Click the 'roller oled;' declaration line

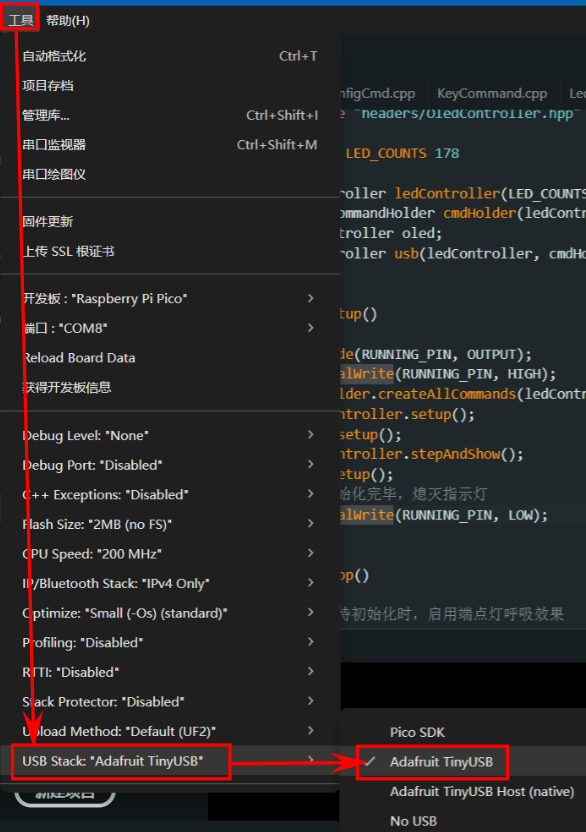point(391,233)
